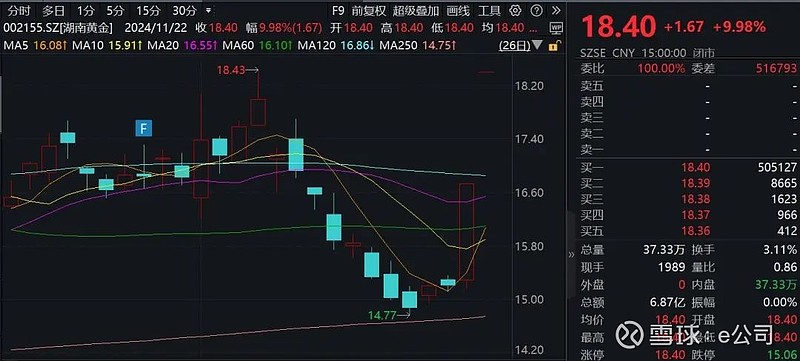Screen dimensions: 800x361
Task: Click the WP monitor icon
Action: (557, 29)
